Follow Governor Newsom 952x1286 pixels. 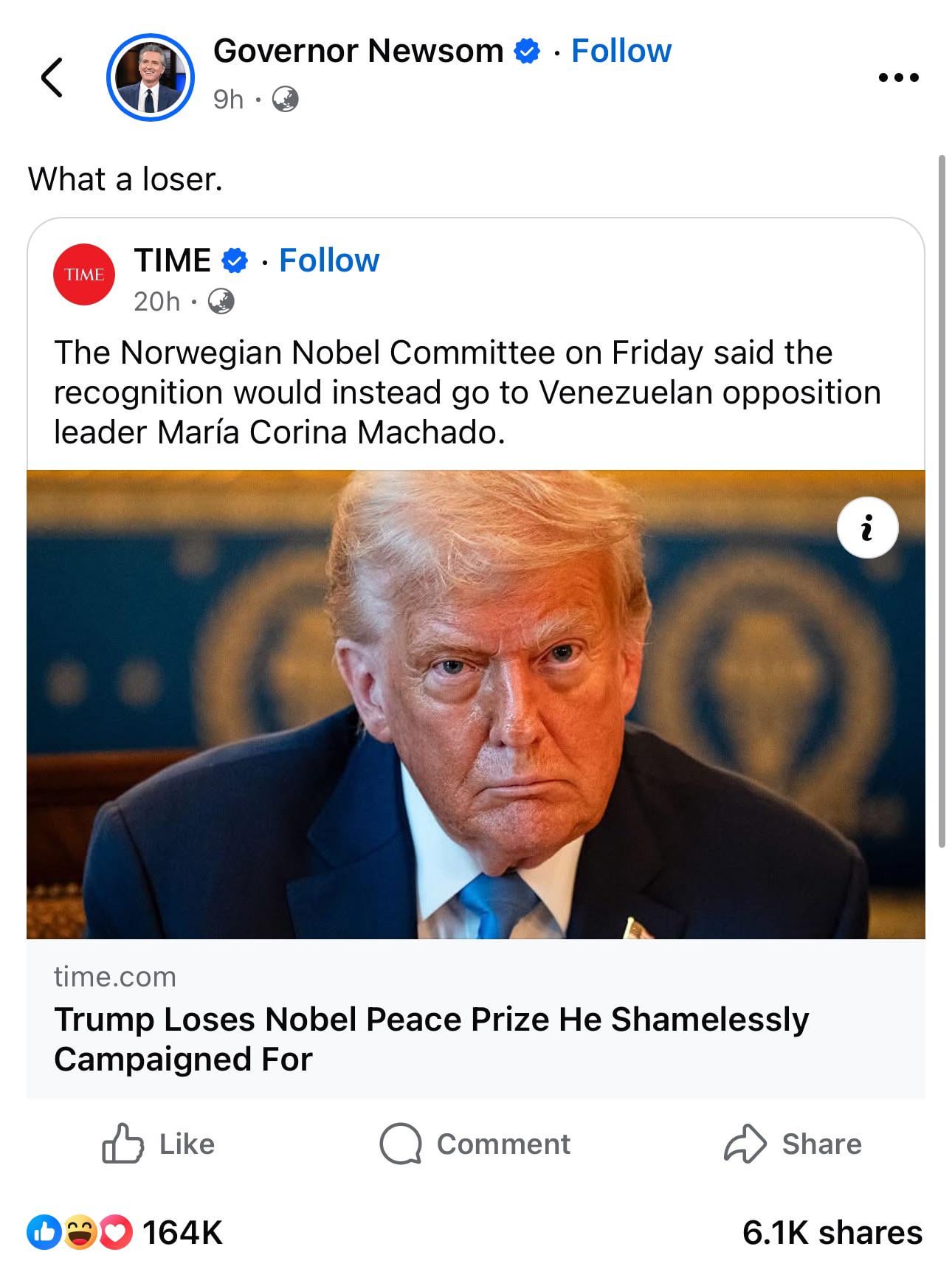coord(621,51)
